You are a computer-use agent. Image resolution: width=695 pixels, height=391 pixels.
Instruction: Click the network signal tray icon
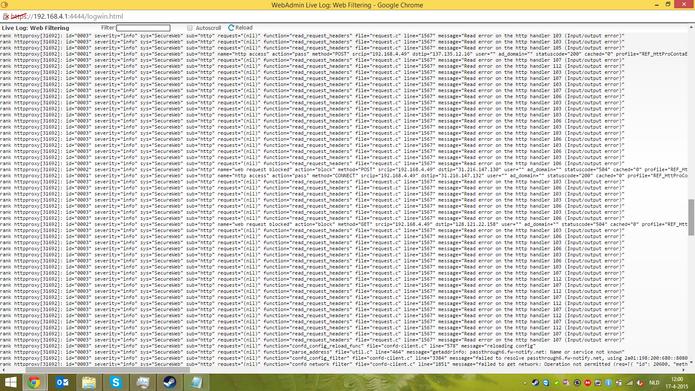pyautogui.click(x=629, y=383)
